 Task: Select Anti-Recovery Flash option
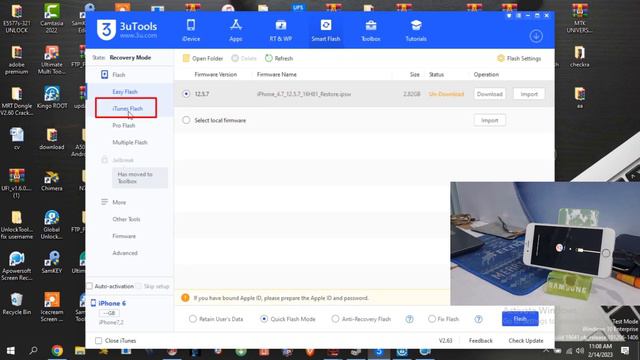tap(335, 319)
